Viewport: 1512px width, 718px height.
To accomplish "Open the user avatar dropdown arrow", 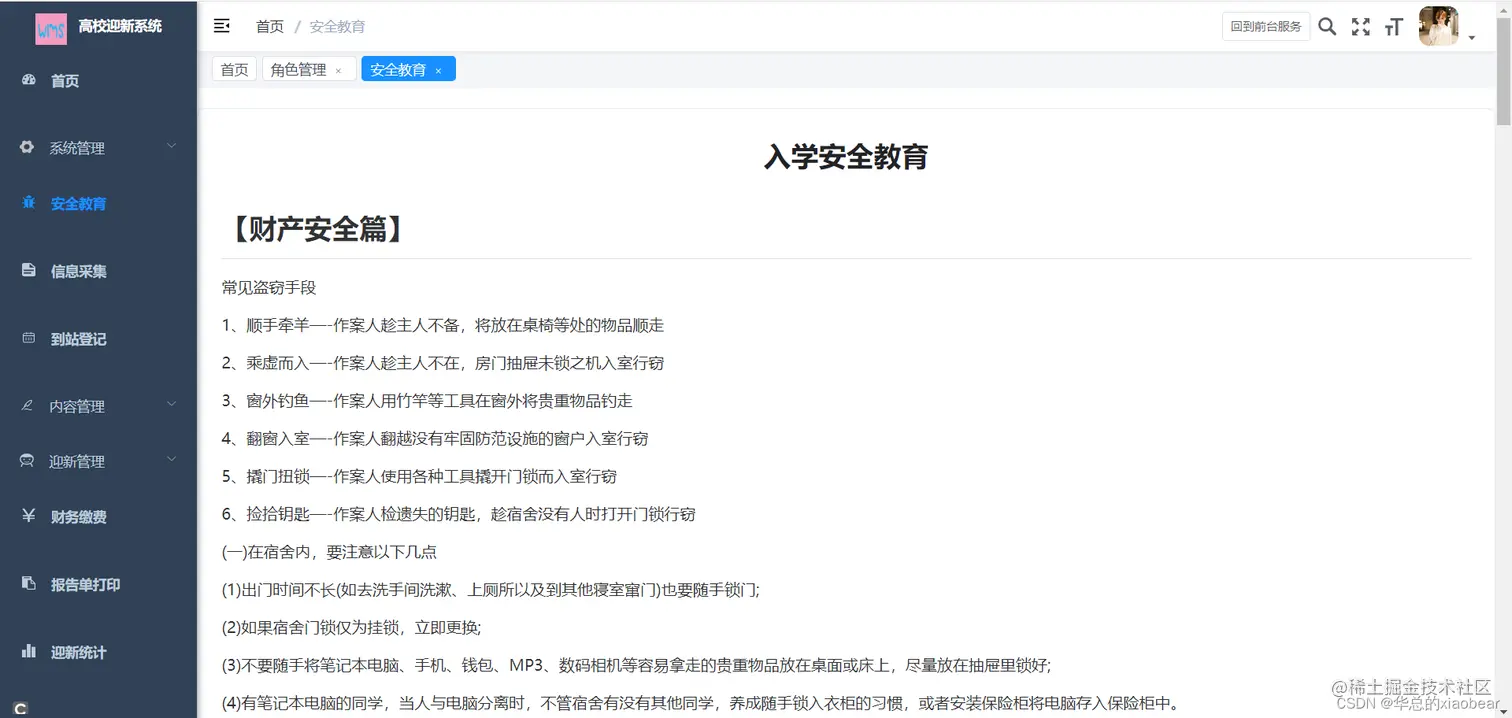I will click(1470, 36).
